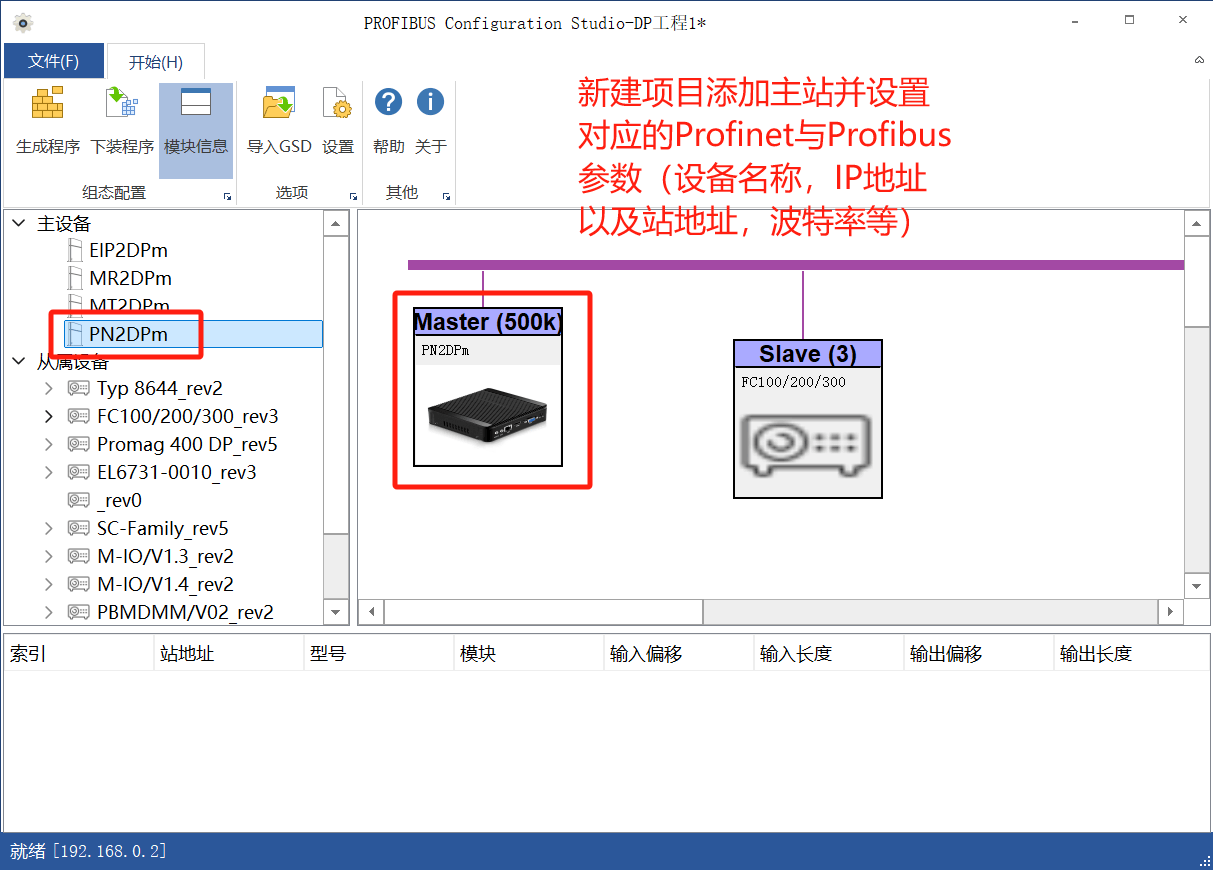Expand the PBMDMM/V02_rev2 node

point(49,612)
